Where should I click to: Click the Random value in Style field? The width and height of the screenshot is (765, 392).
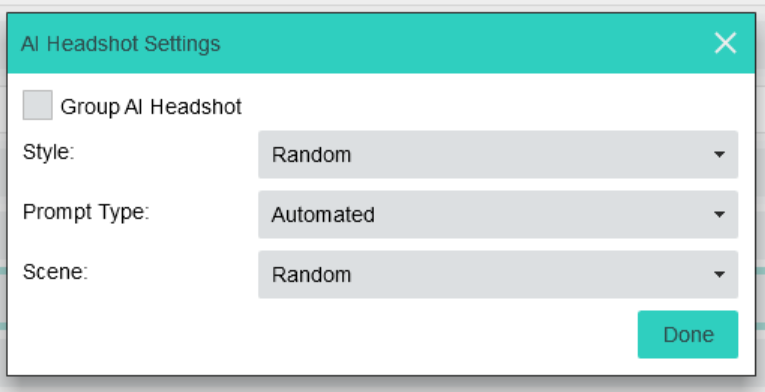pos(311,155)
